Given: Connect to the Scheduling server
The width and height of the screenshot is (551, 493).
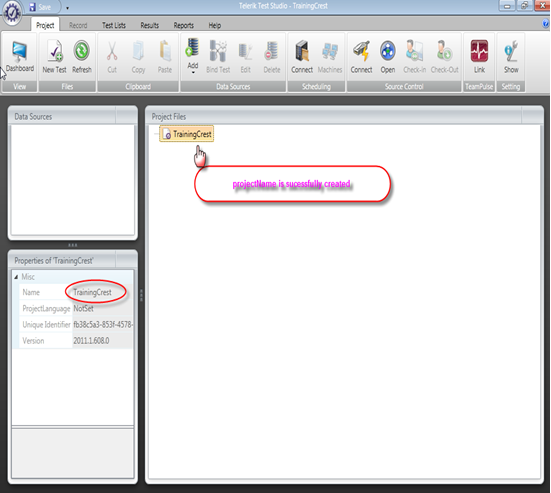Looking at the screenshot, I should pyautogui.click(x=302, y=56).
